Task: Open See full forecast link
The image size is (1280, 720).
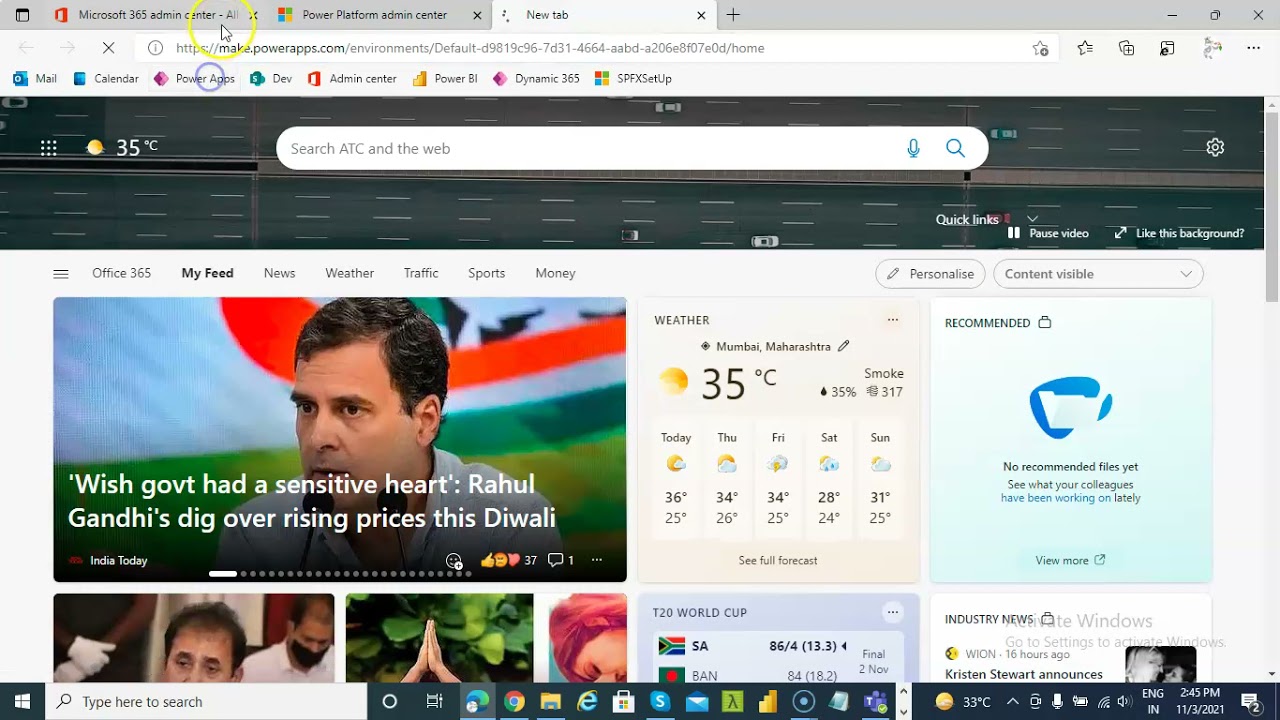Action: click(x=778, y=560)
